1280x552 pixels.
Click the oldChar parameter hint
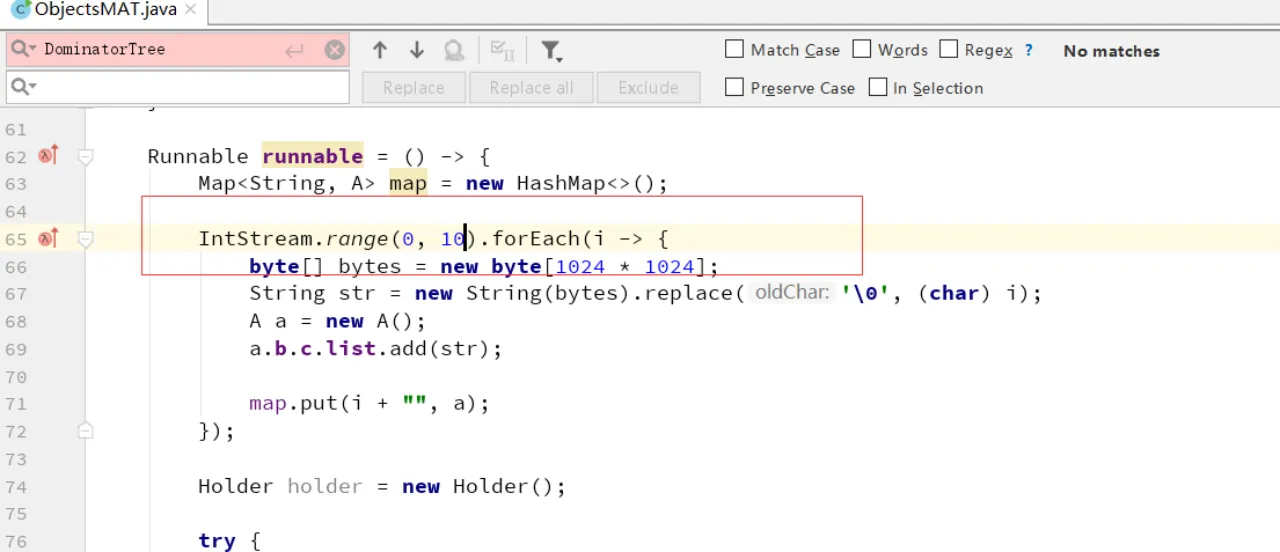(791, 293)
